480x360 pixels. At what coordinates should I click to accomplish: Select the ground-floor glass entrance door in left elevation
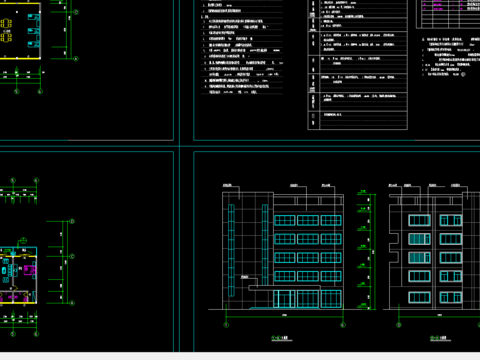[x=284, y=299]
